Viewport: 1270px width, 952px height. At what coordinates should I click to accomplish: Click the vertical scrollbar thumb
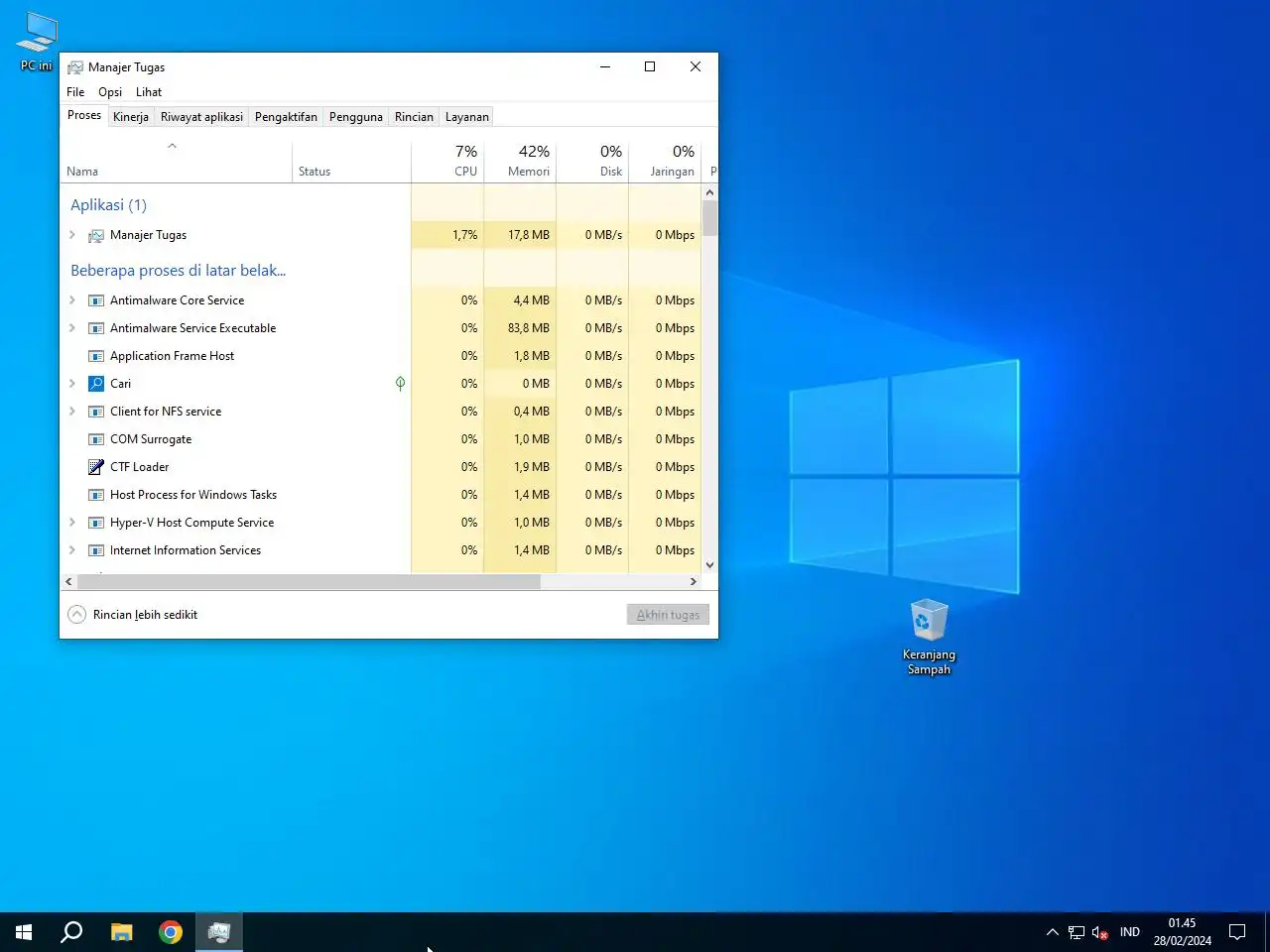709,218
